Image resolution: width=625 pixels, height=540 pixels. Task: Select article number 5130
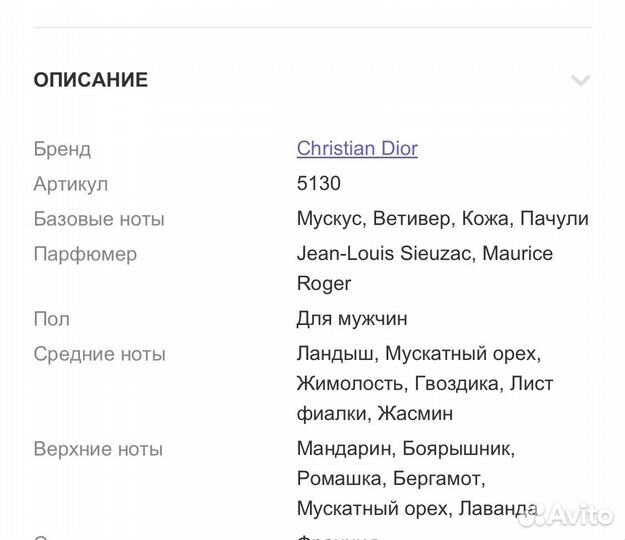319,184
